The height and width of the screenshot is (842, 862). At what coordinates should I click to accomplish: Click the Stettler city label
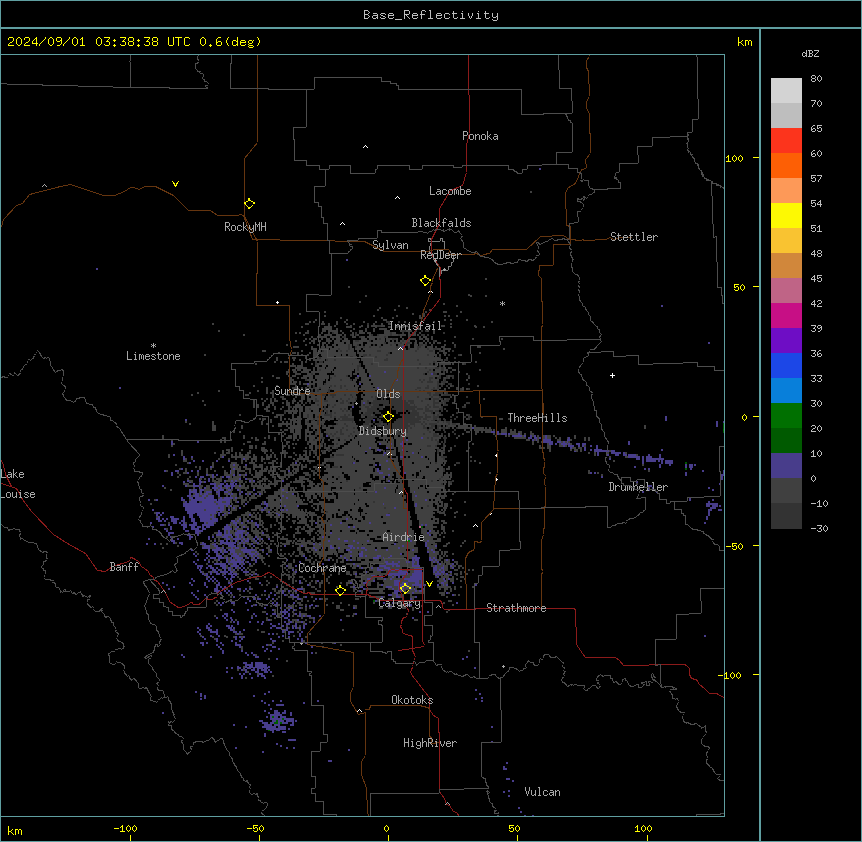tap(634, 237)
